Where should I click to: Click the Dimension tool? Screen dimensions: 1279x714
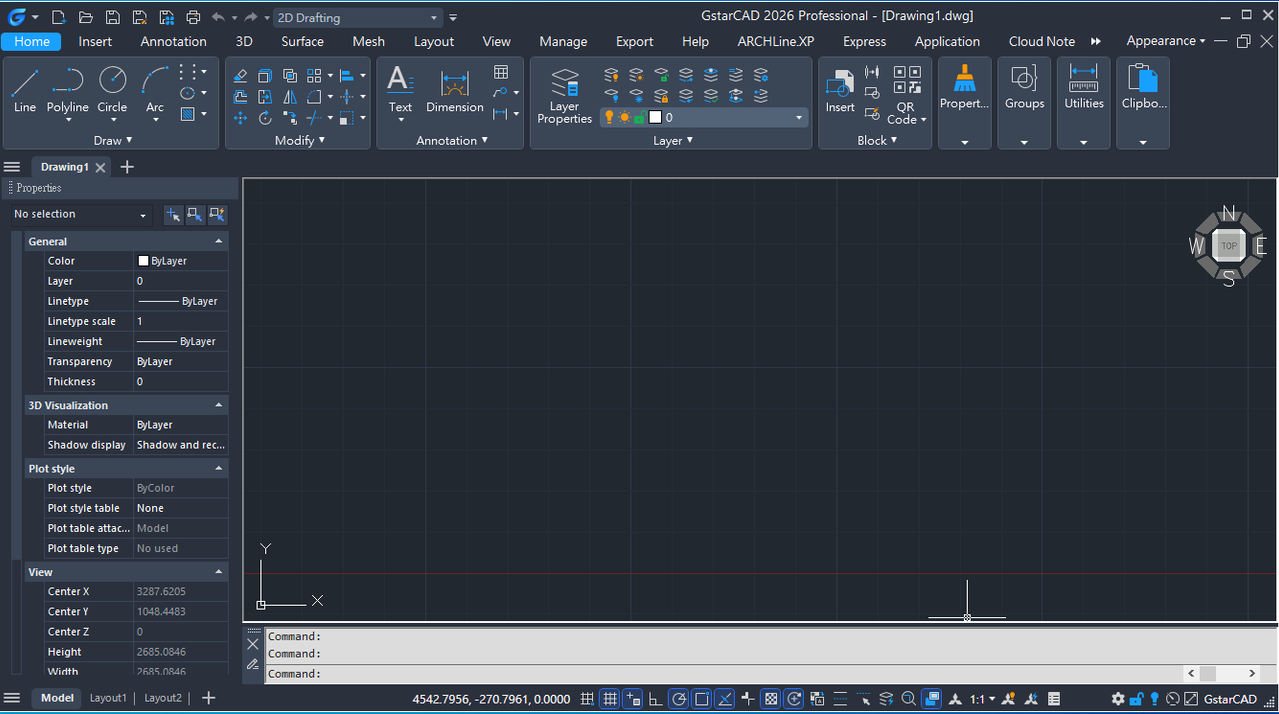click(x=455, y=89)
